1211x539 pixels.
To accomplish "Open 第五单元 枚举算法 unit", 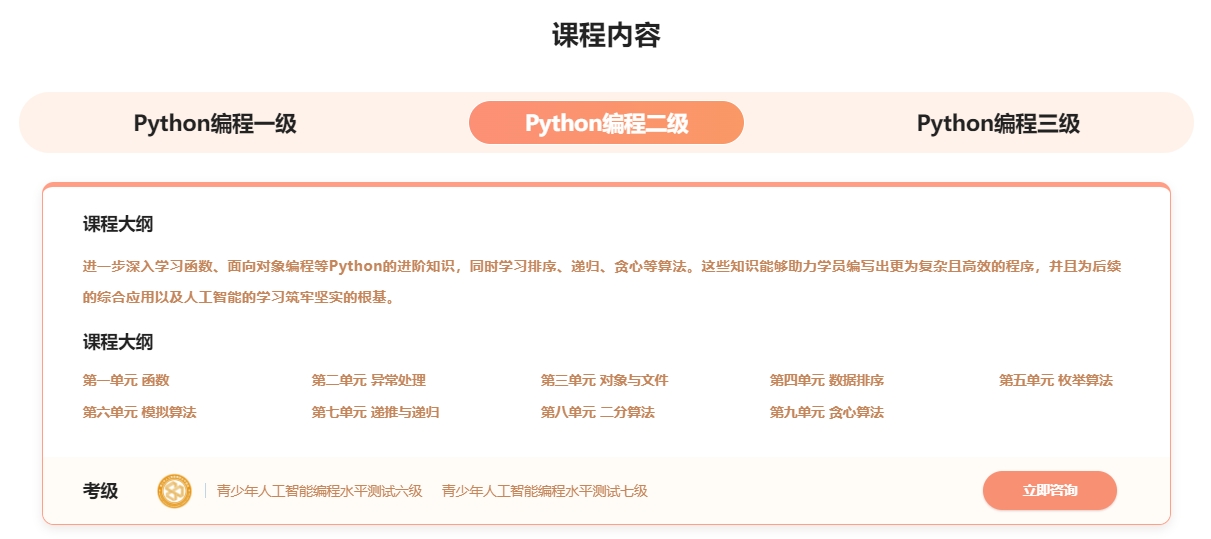I will (1055, 380).
